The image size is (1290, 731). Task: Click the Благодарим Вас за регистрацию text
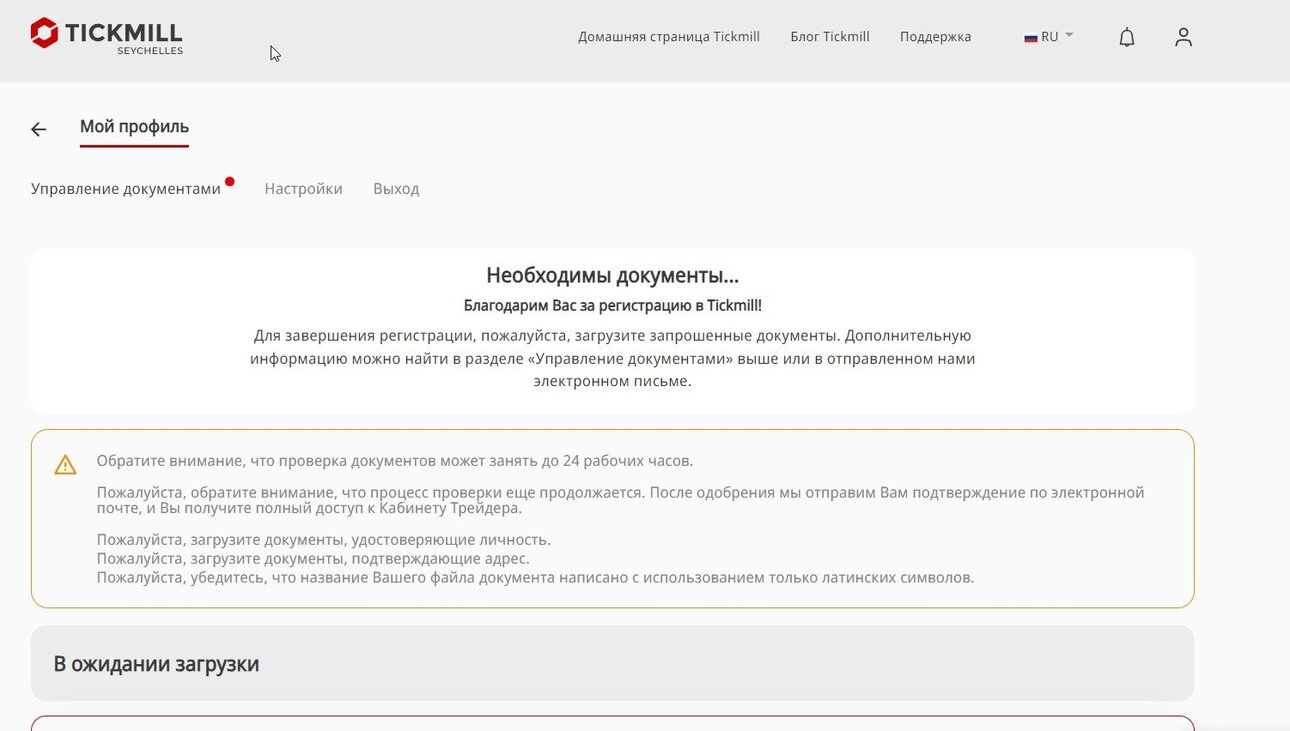coord(612,306)
